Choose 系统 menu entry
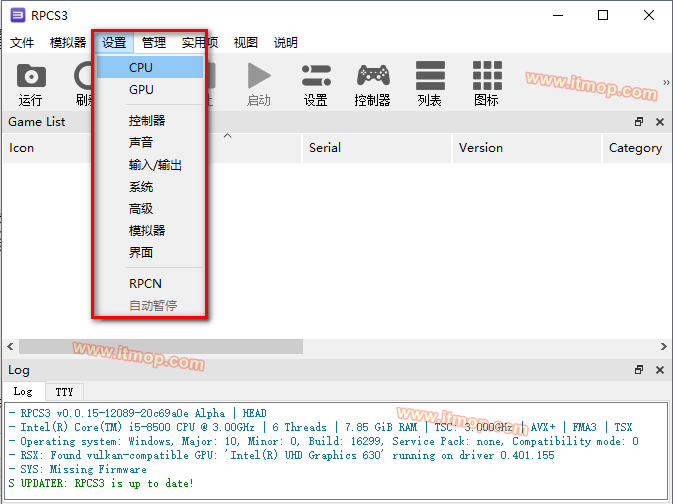The image size is (673, 504). click(x=150, y=187)
